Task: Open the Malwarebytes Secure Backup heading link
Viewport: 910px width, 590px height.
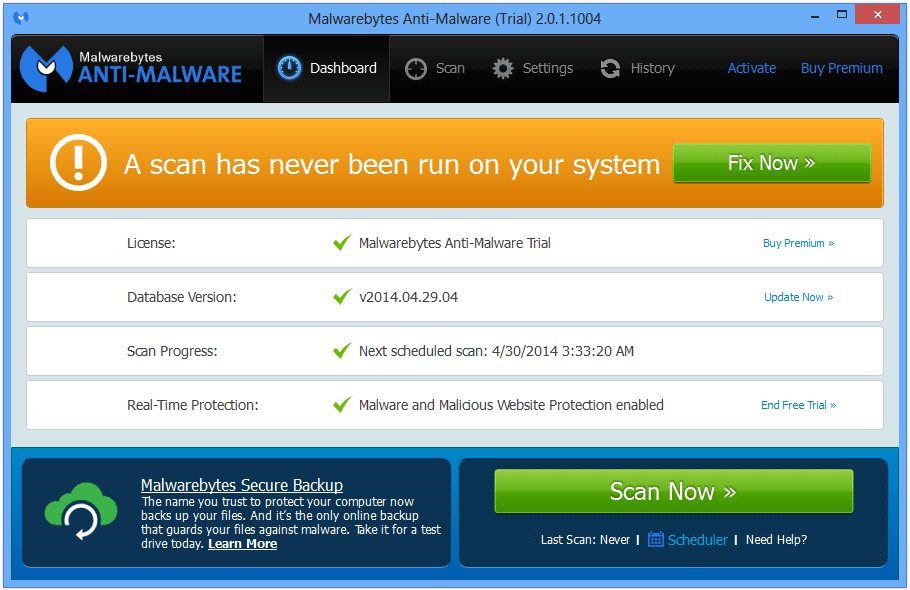Action: tap(242, 485)
